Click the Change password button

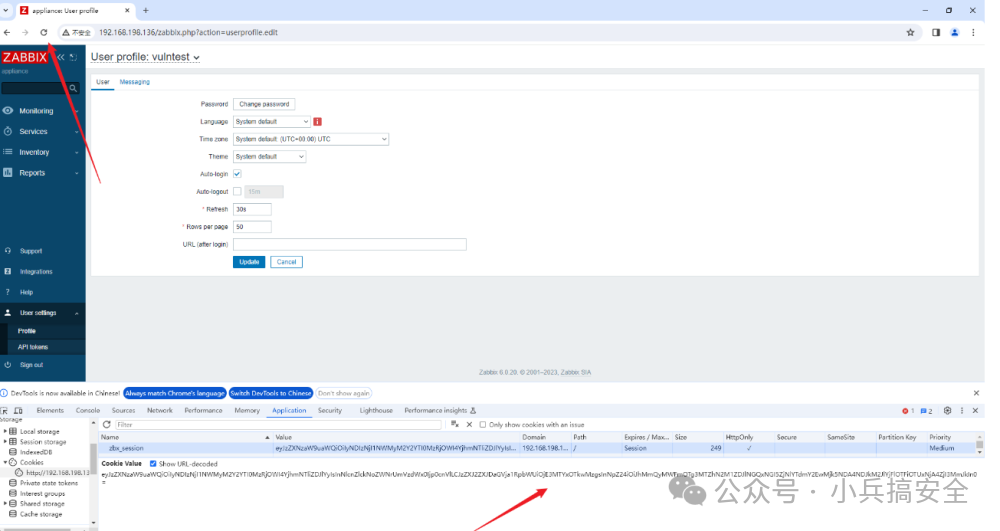click(x=264, y=104)
